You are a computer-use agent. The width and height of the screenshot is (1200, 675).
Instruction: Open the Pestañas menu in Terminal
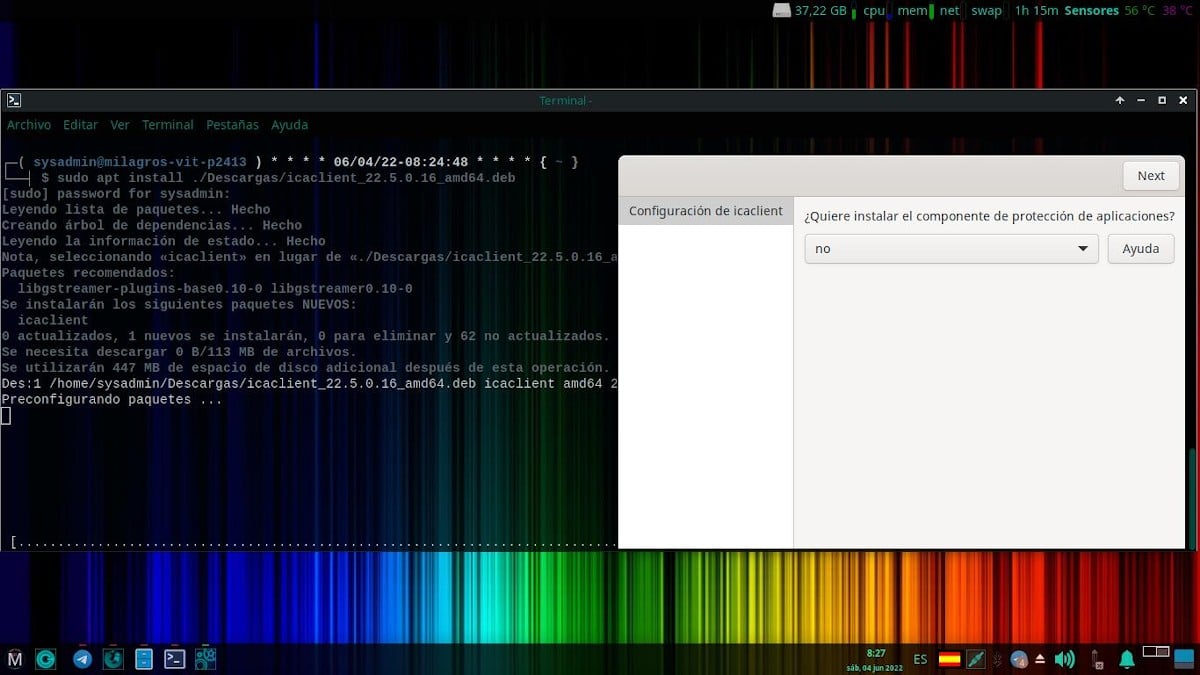pos(232,124)
